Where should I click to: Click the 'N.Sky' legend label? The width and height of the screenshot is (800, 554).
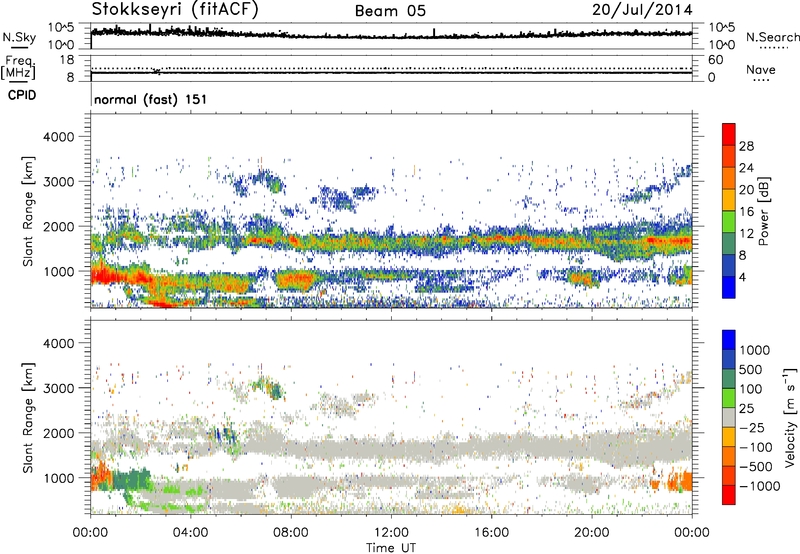[x=19, y=37]
